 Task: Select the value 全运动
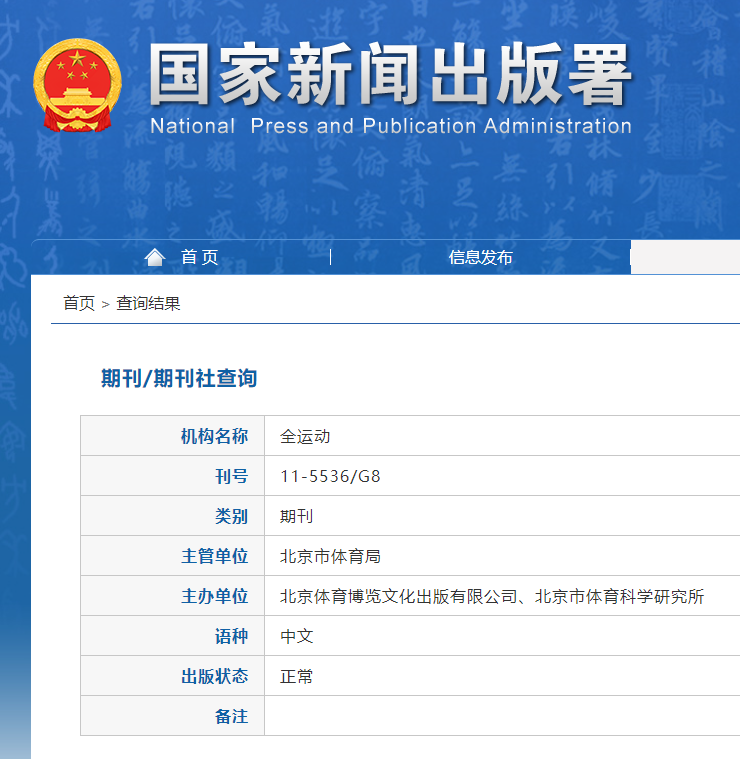pyautogui.click(x=305, y=436)
